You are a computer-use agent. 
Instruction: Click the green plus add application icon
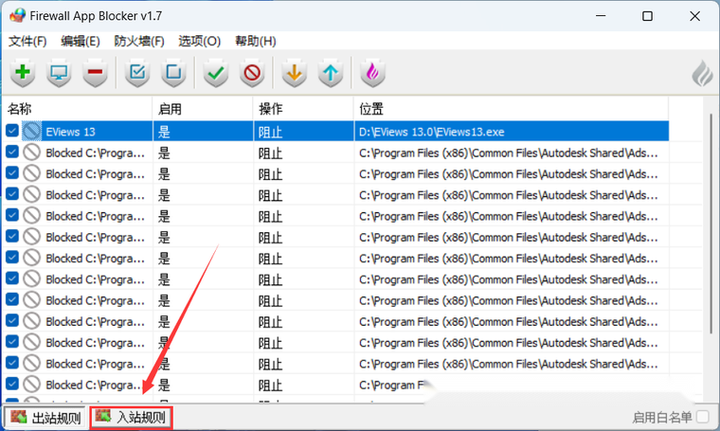pyautogui.click(x=23, y=73)
